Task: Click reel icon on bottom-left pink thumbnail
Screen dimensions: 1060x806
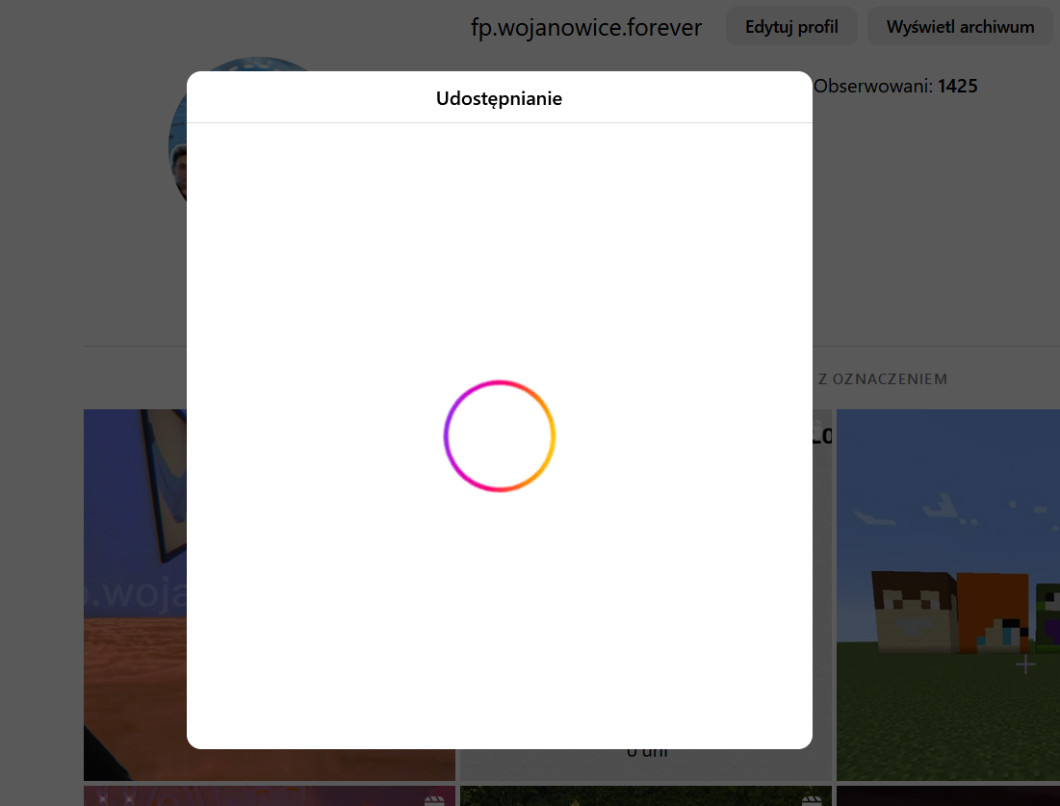Action: (x=434, y=800)
